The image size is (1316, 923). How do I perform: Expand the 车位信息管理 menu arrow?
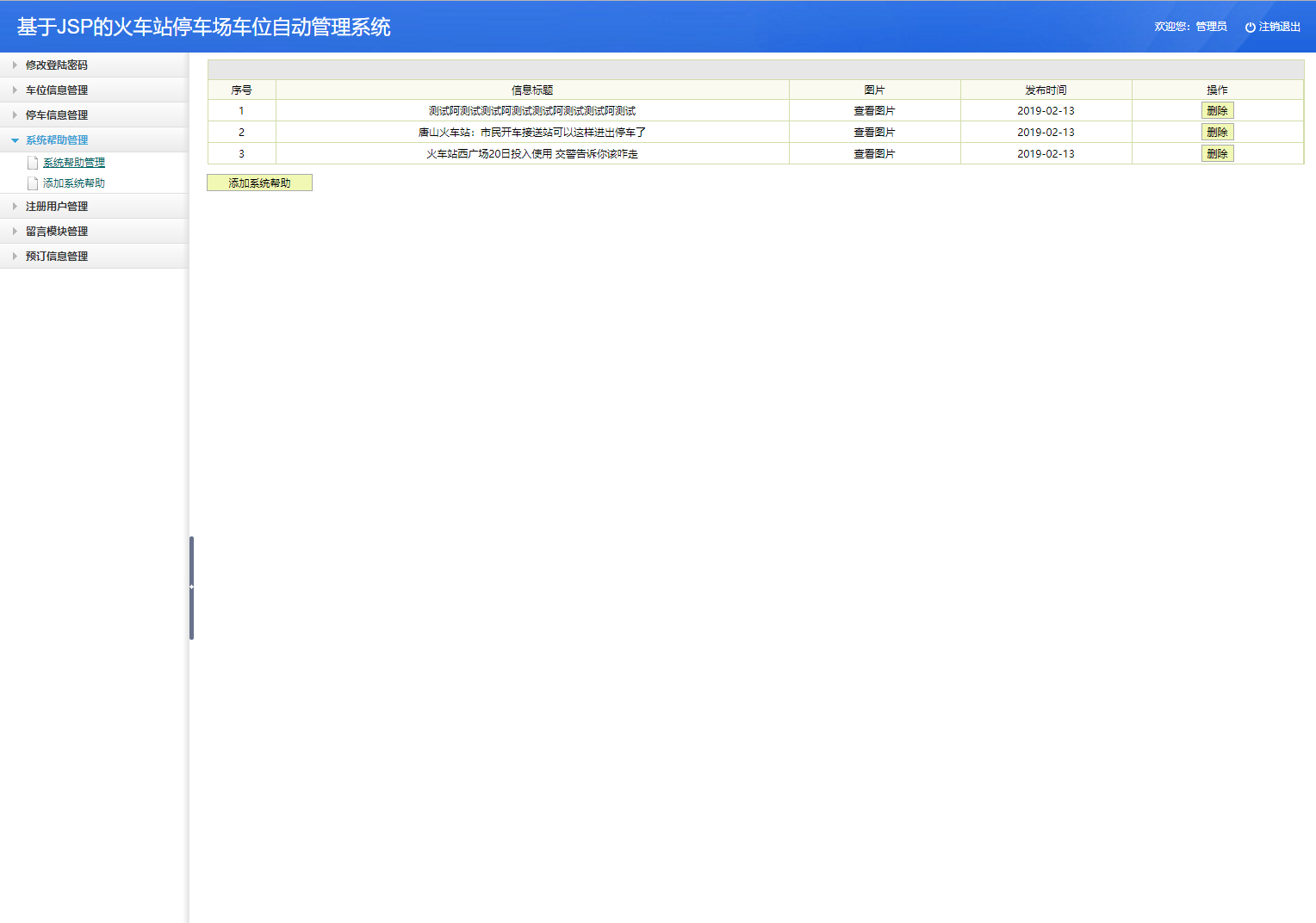[14, 90]
